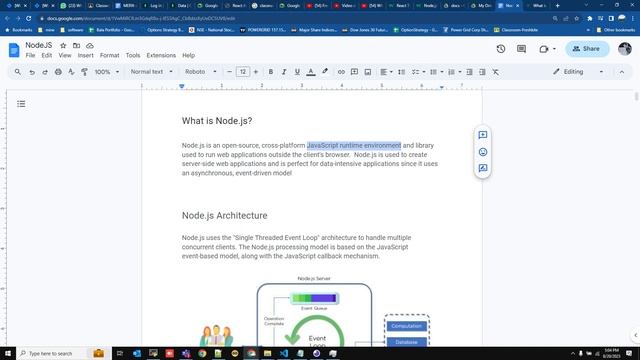The width and height of the screenshot is (640, 360).
Task: Click the 'What is Node.js?' heading
Action: pyautogui.click(x=217, y=121)
